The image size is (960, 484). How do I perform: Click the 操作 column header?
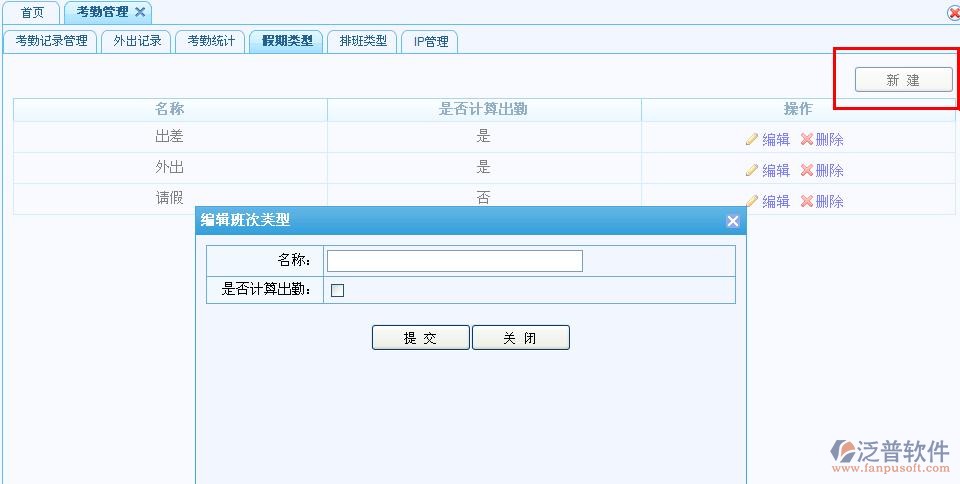click(x=798, y=110)
